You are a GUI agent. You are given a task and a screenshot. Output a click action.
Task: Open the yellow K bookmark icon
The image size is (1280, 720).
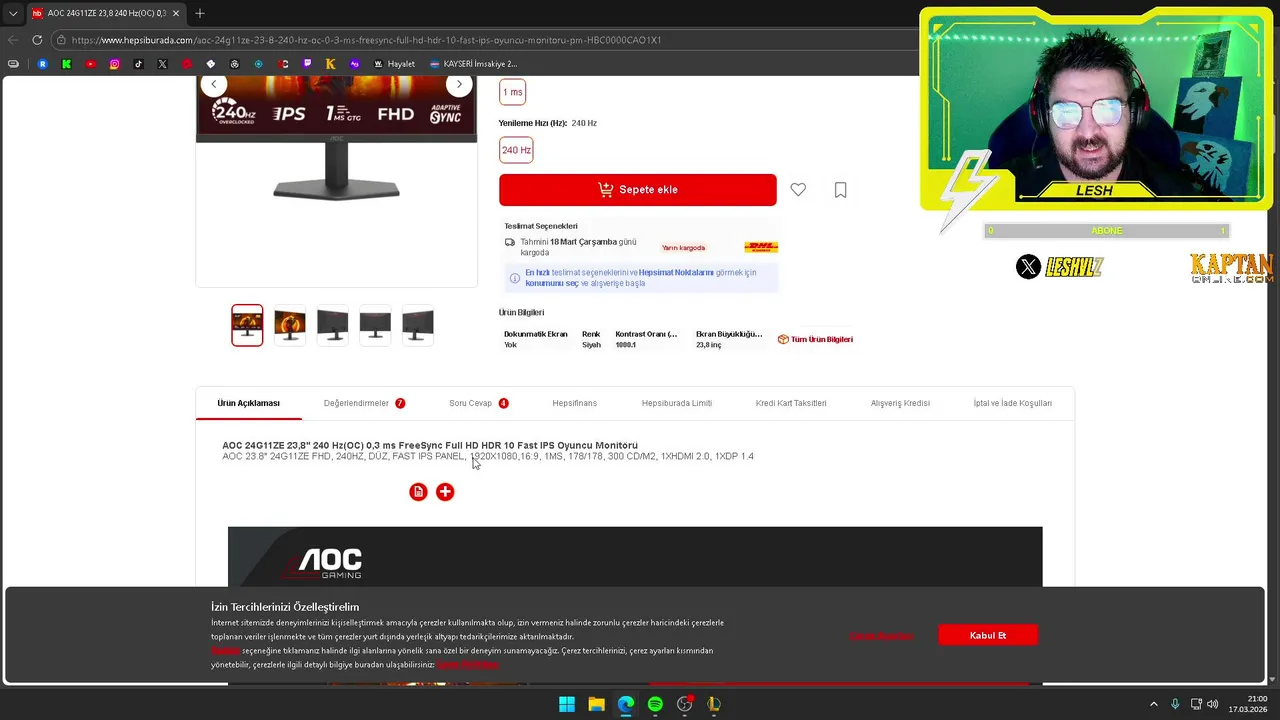coord(330,64)
